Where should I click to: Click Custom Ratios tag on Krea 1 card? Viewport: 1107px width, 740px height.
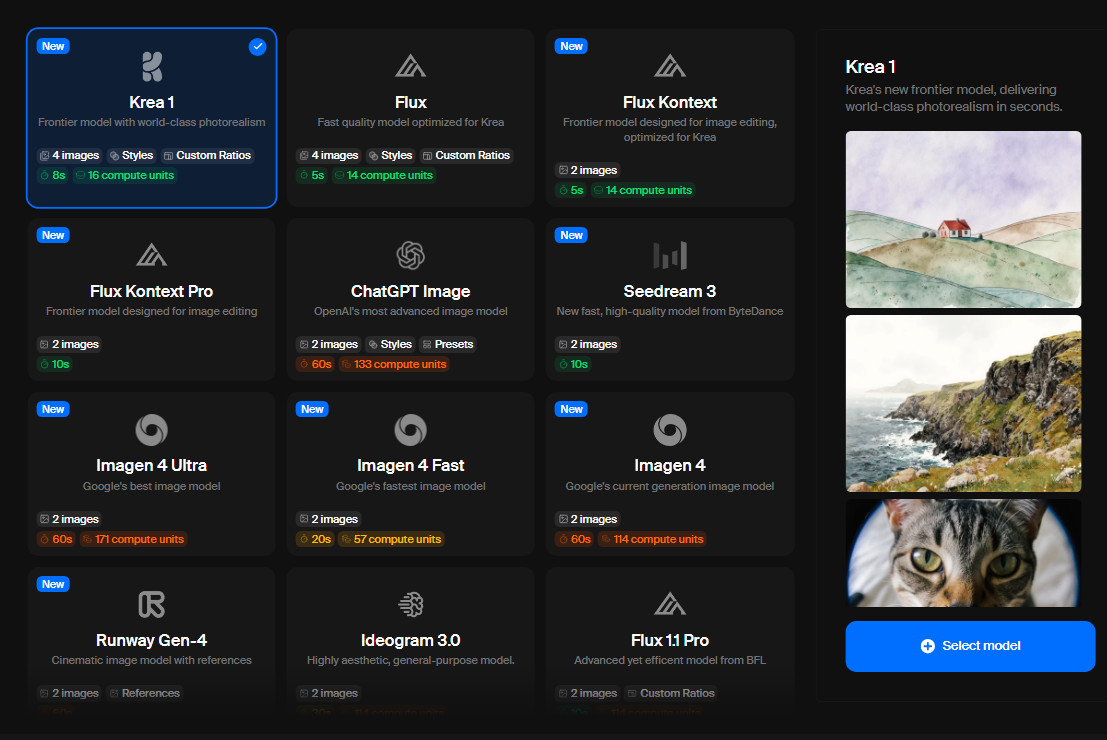(208, 155)
